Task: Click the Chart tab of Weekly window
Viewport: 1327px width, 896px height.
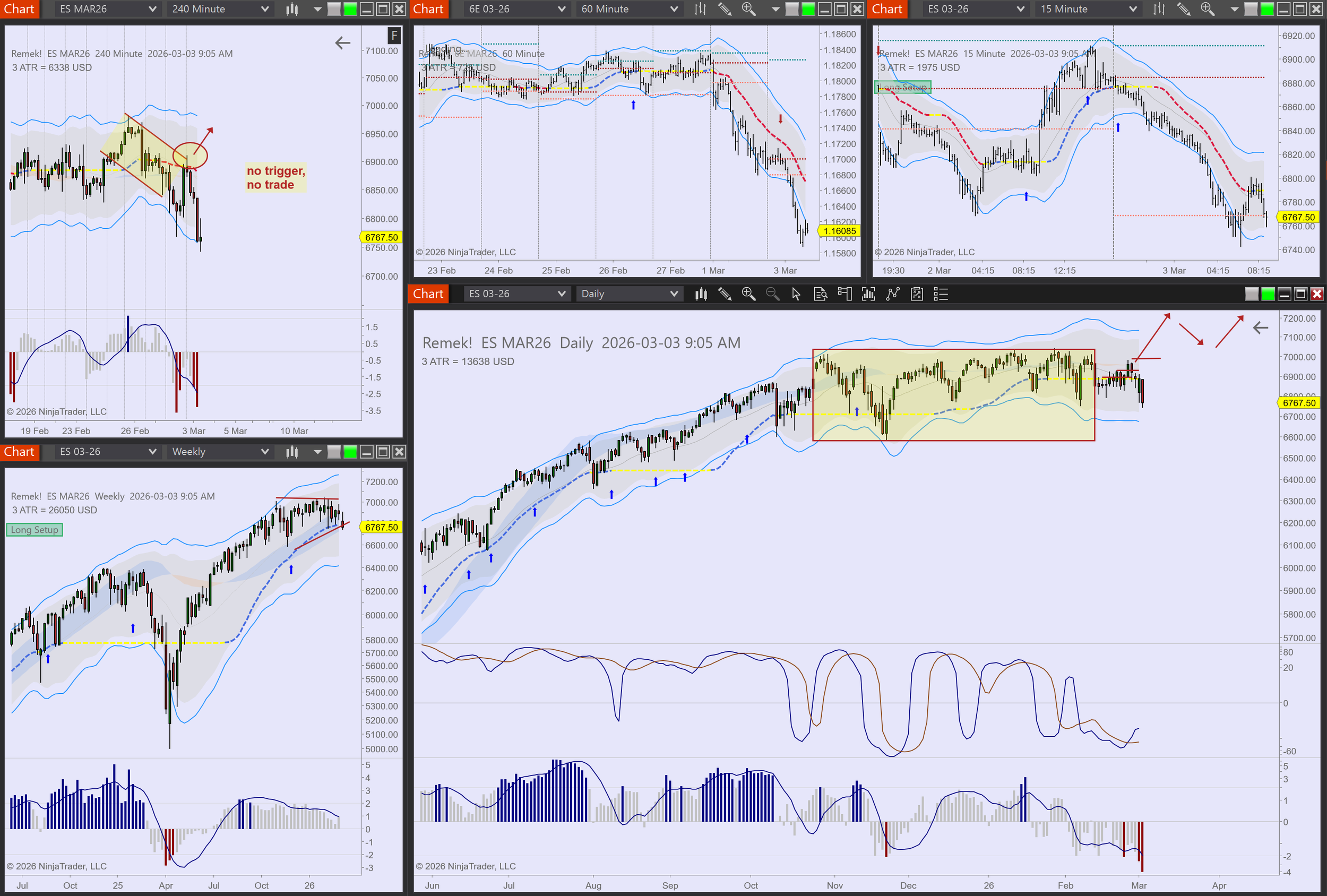Action: 20,452
